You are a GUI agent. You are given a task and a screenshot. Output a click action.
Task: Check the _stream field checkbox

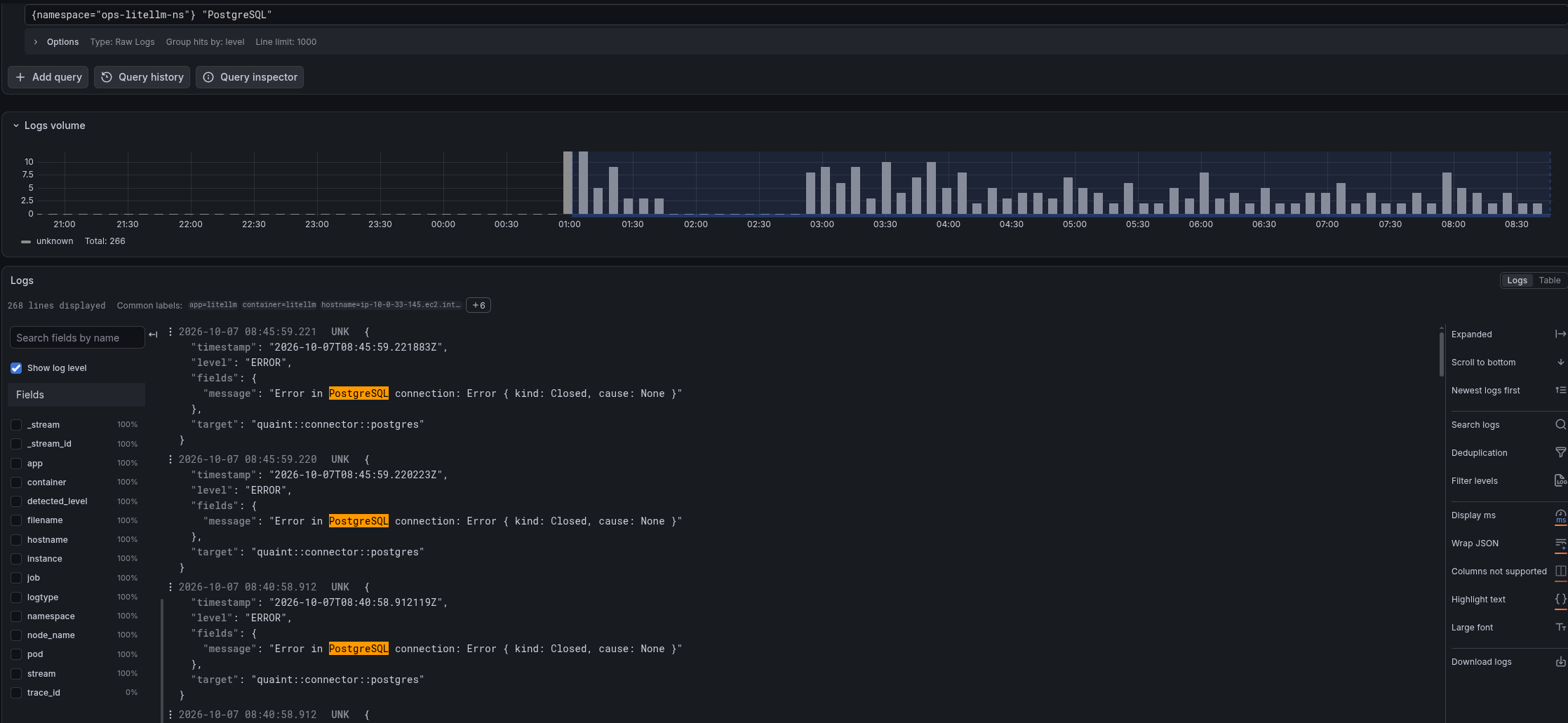16,425
